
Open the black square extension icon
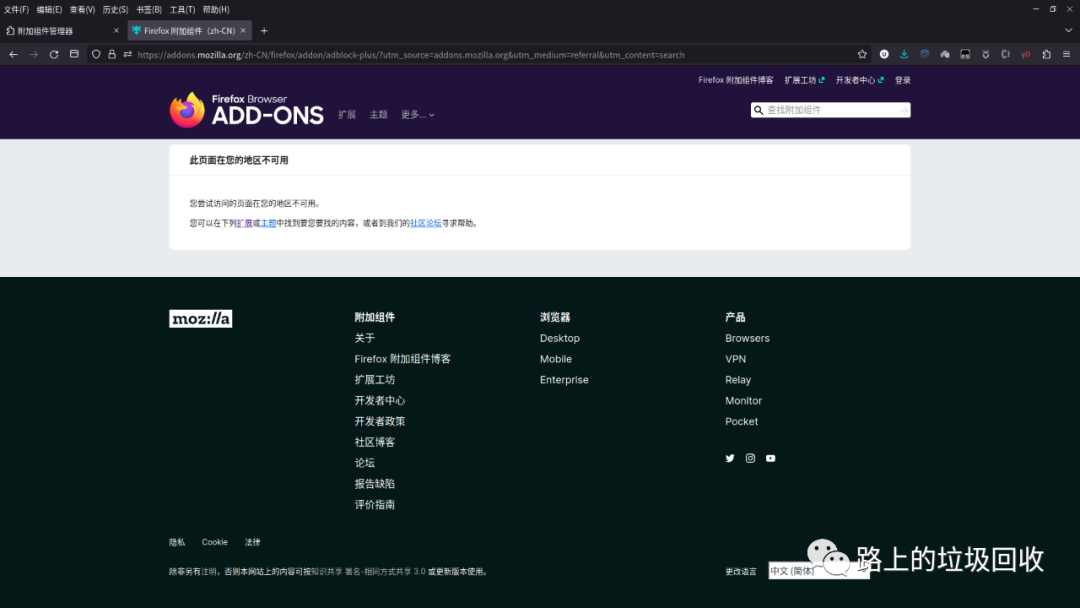tap(965, 54)
